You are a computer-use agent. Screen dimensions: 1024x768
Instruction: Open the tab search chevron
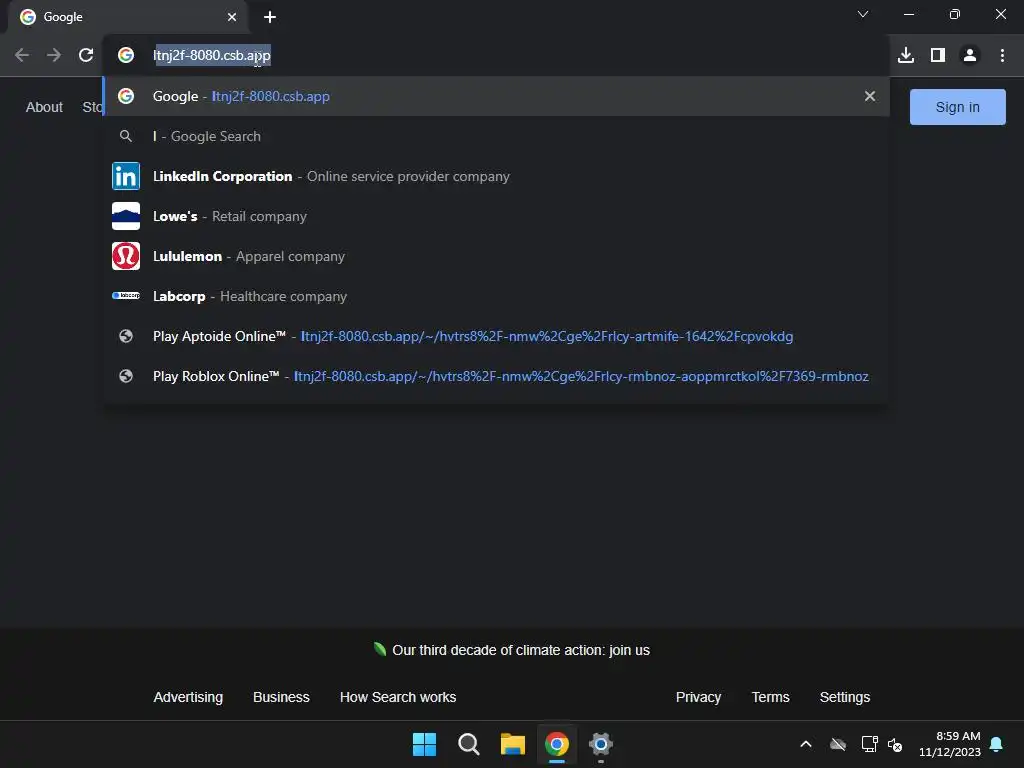863,14
